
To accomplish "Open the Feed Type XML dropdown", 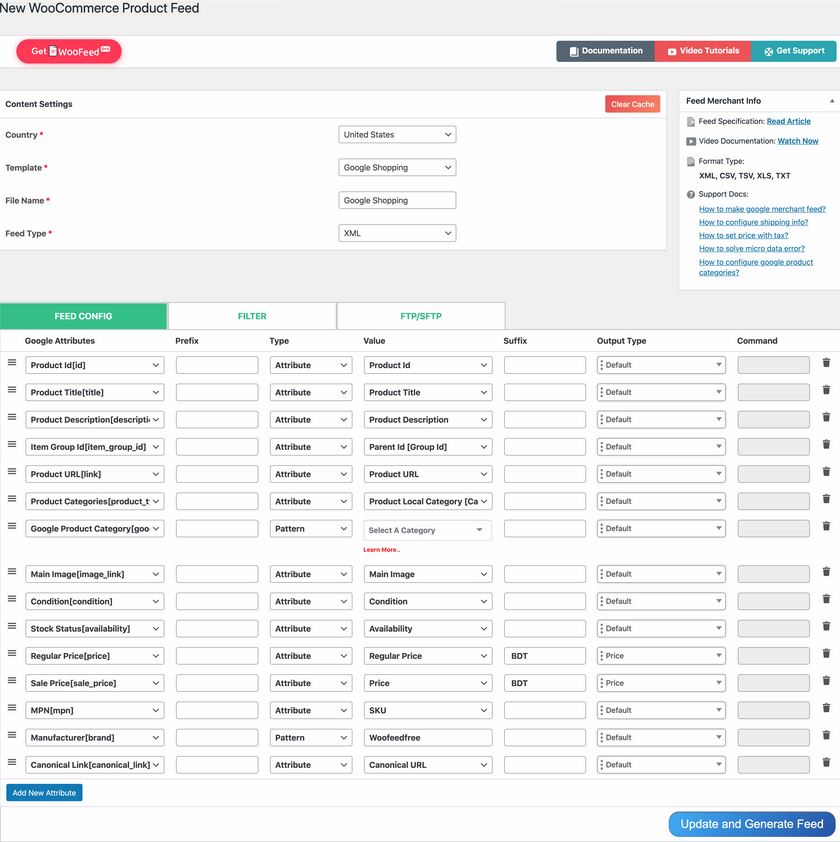I will pyautogui.click(x=397, y=233).
